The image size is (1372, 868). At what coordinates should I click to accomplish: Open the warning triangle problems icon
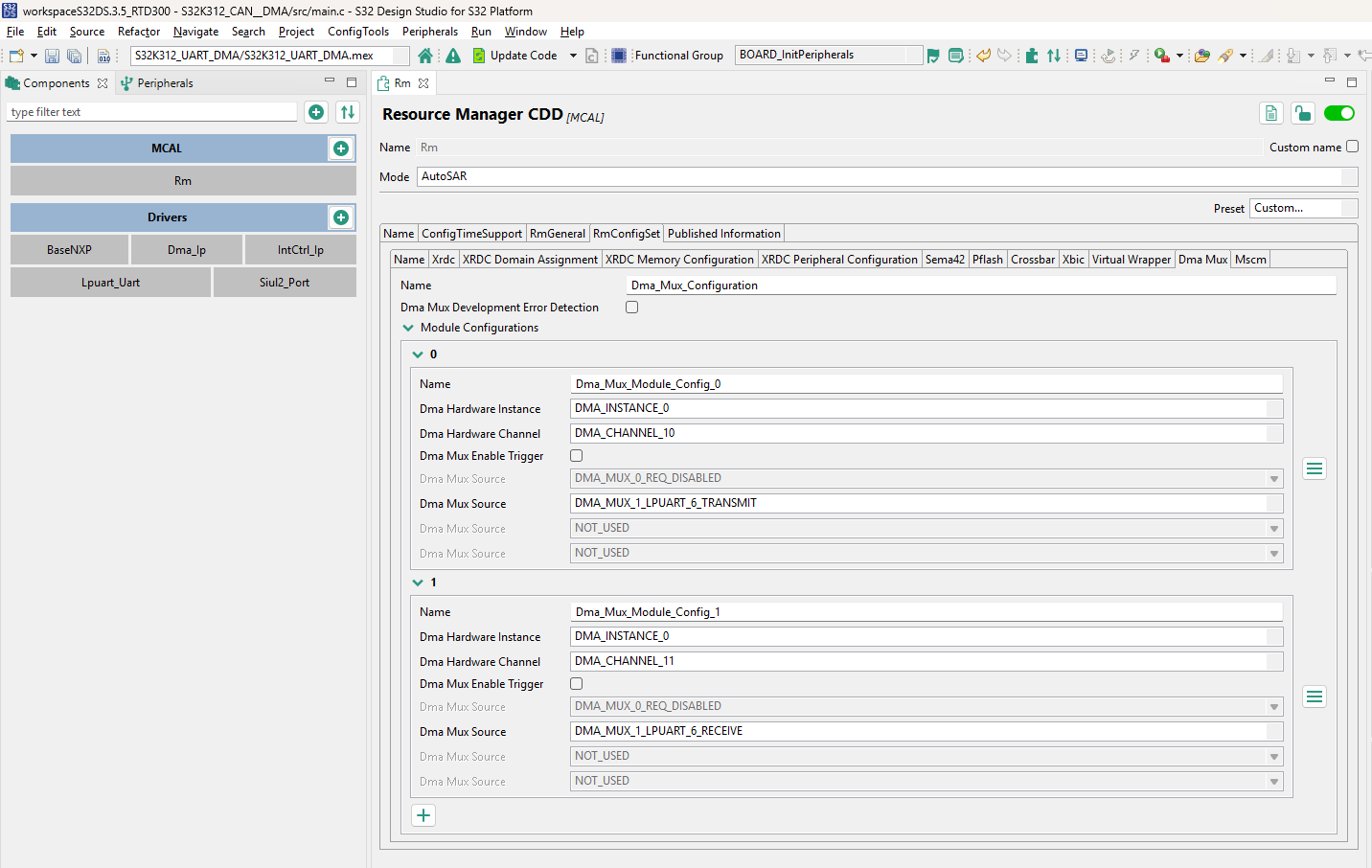tap(453, 56)
